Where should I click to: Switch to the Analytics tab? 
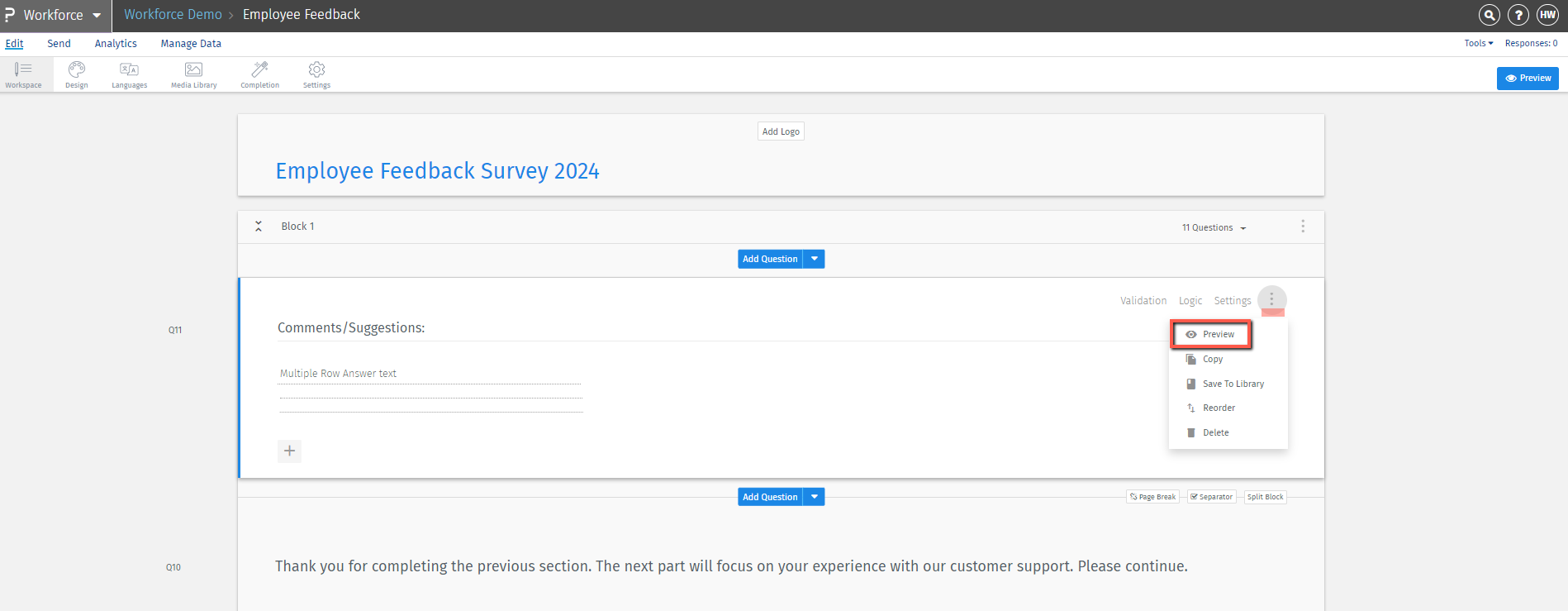point(116,44)
